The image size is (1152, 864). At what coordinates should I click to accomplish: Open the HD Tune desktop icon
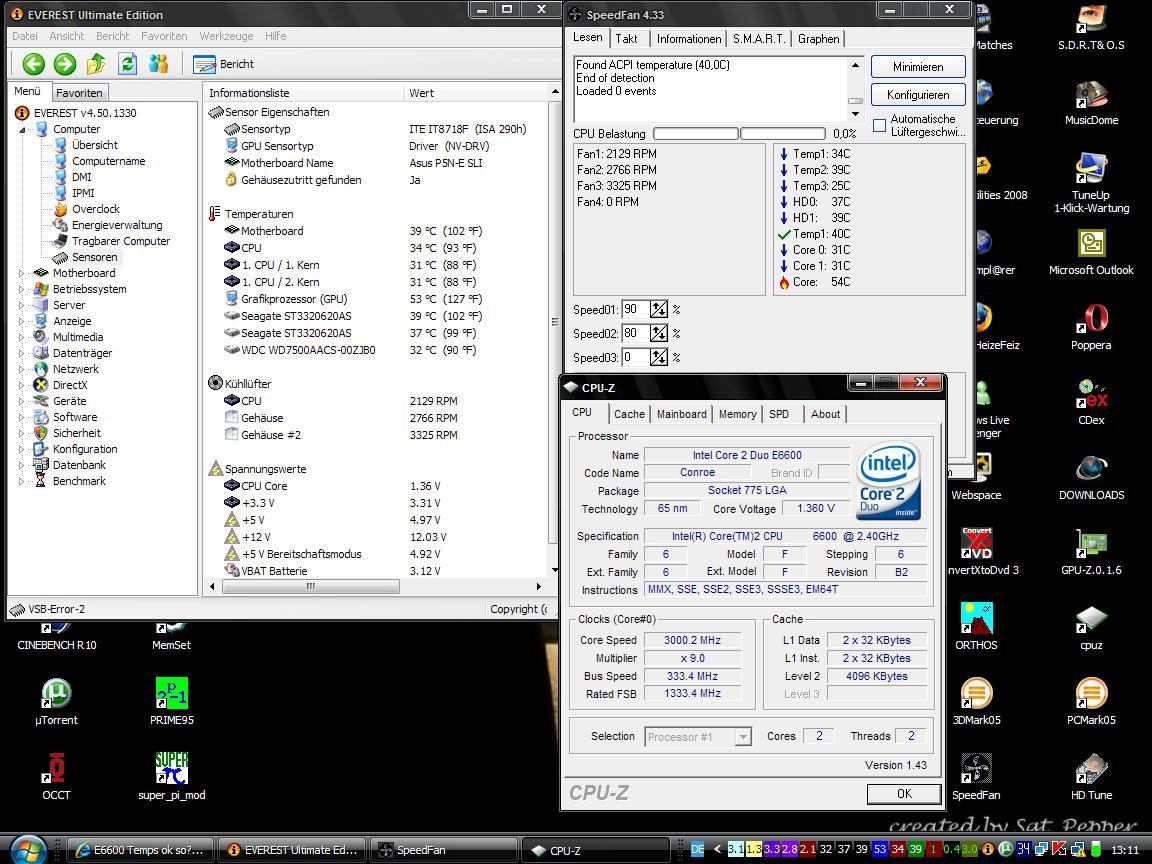click(x=1091, y=776)
